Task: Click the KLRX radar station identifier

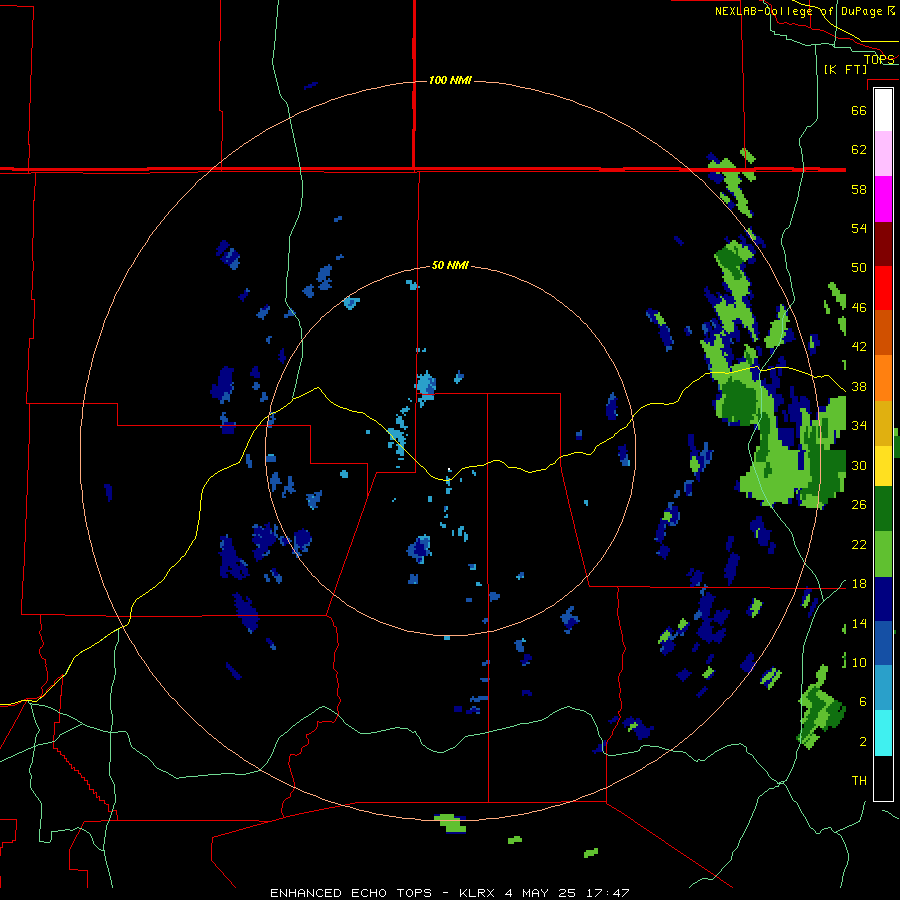Action: coord(478,893)
